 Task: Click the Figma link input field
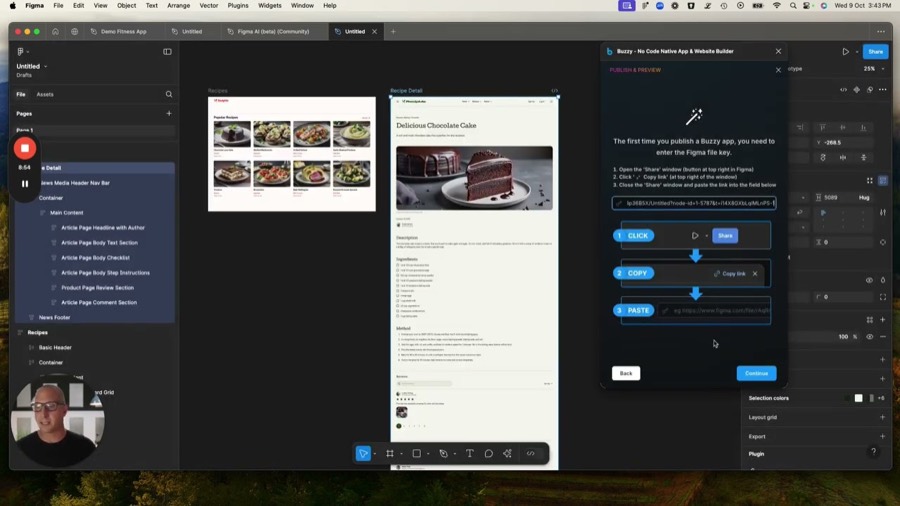[x=694, y=203]
